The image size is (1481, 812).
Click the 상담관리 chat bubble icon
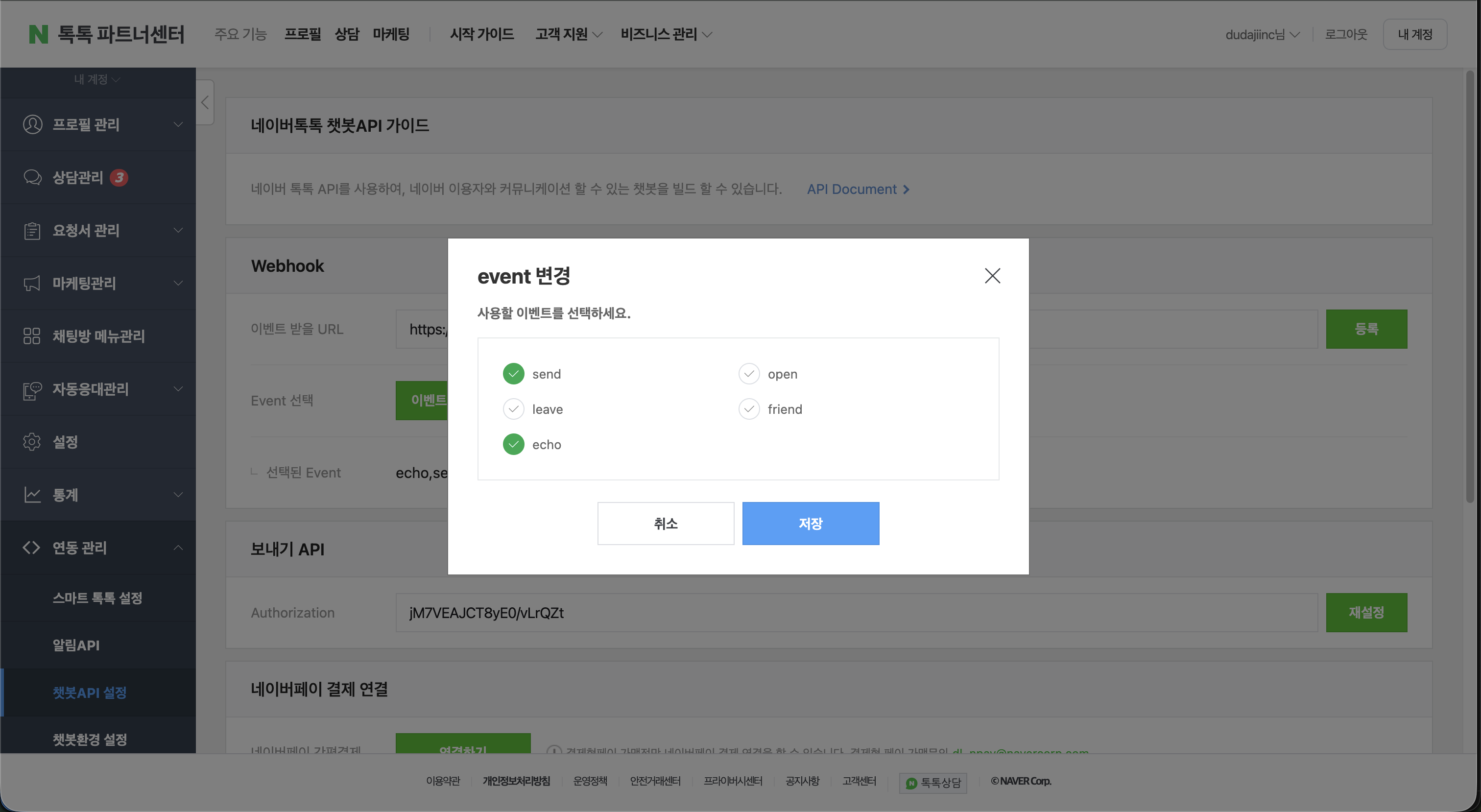pyautogui.click(x=32, y=177)
